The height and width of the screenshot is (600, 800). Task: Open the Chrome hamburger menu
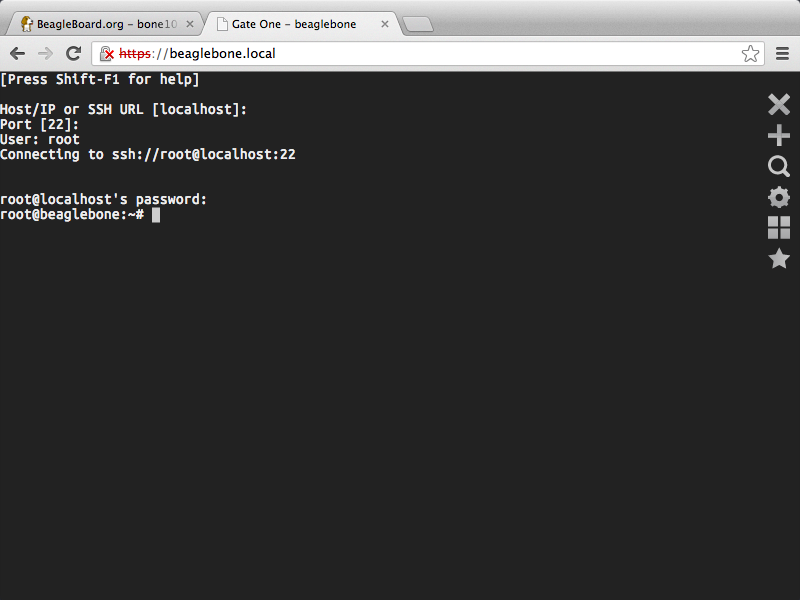[782, 54]
